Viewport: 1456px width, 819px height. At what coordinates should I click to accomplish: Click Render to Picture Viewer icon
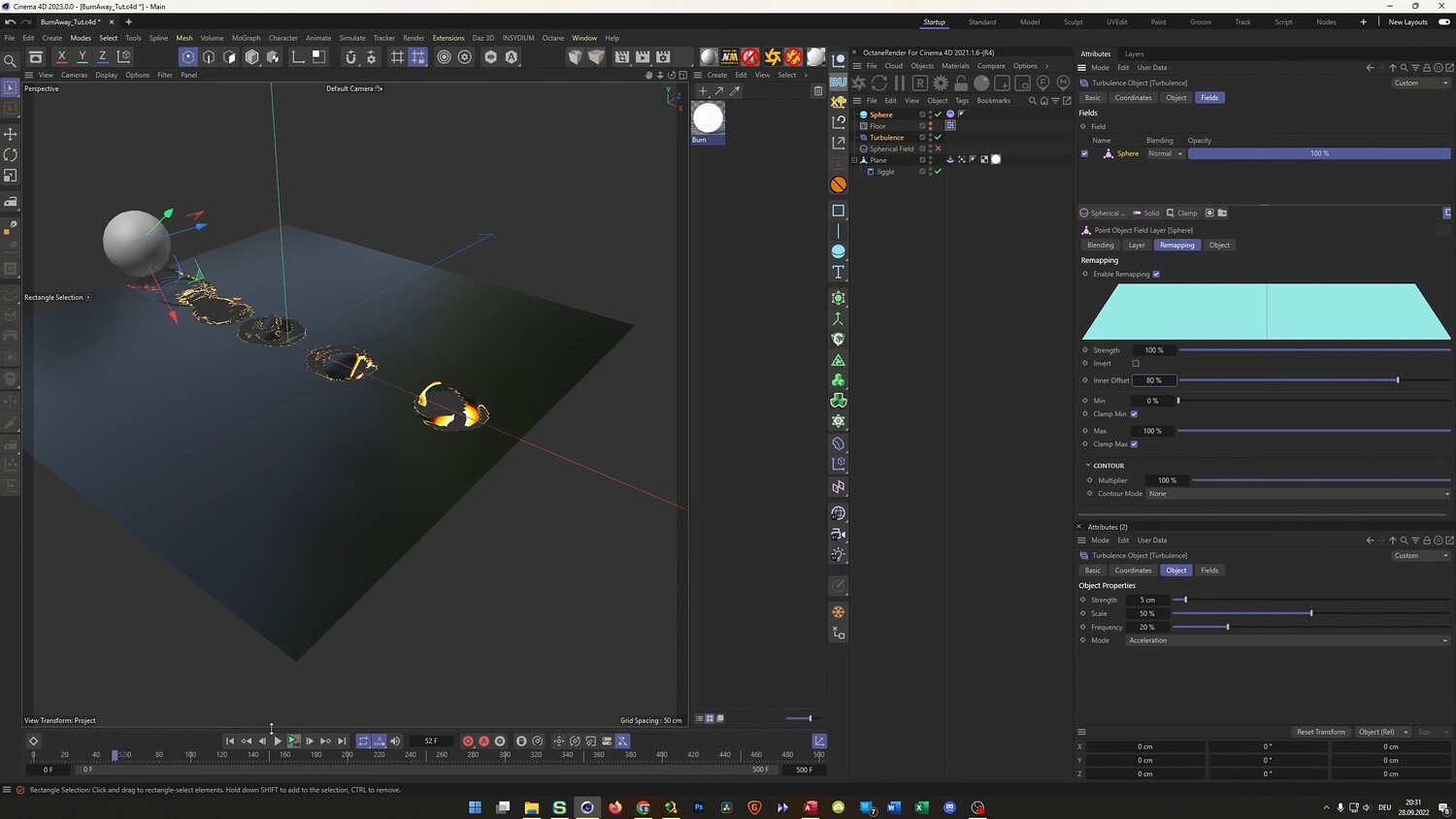tap(643, 57)
